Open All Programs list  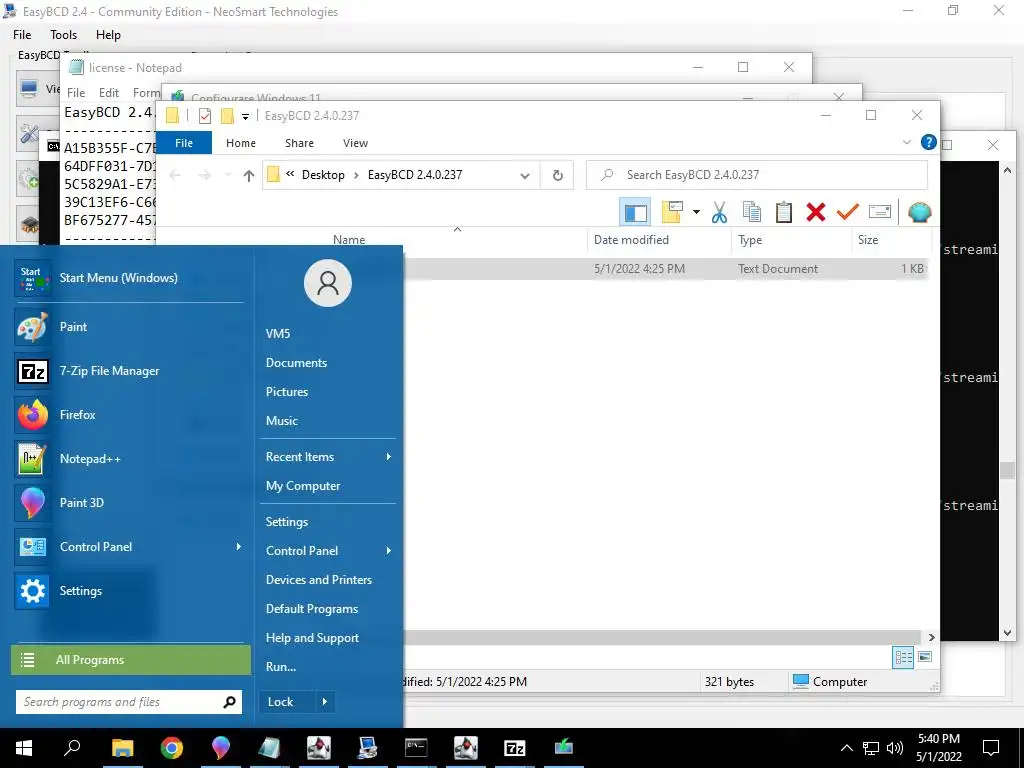tap(131, 660)
